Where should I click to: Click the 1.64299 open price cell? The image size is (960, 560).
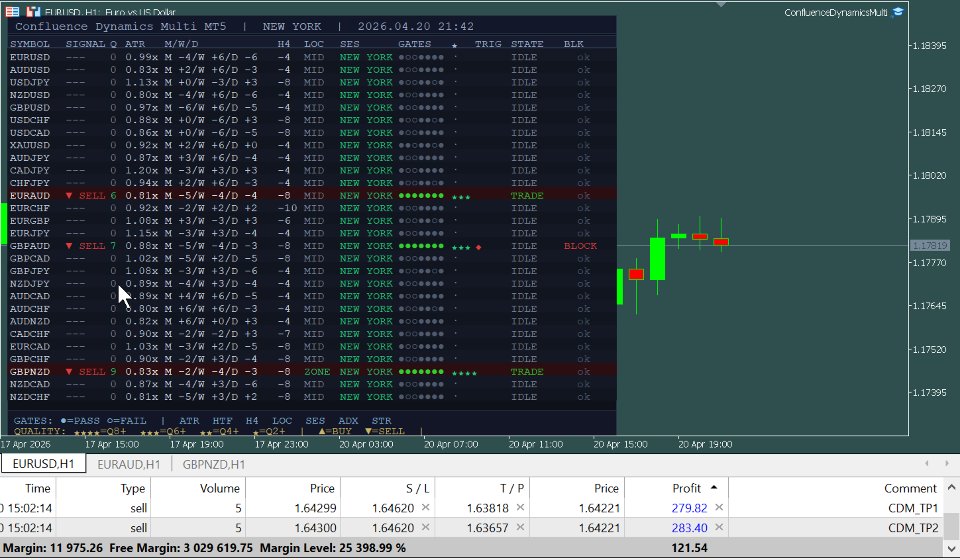315,508
